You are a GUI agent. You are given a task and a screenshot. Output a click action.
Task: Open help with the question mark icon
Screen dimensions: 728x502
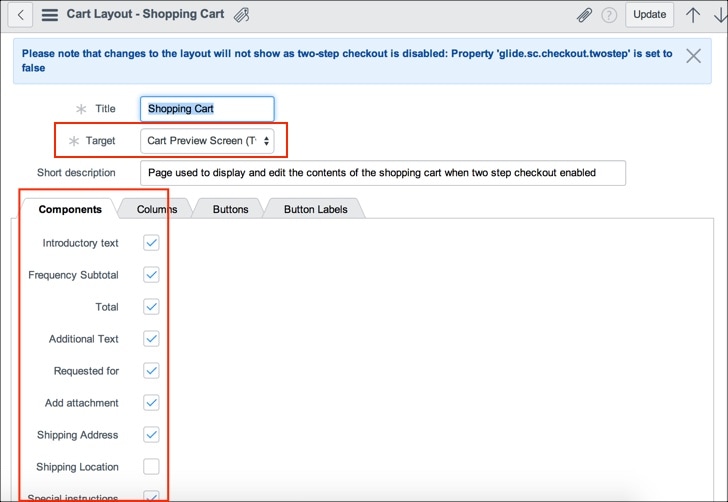609,15
